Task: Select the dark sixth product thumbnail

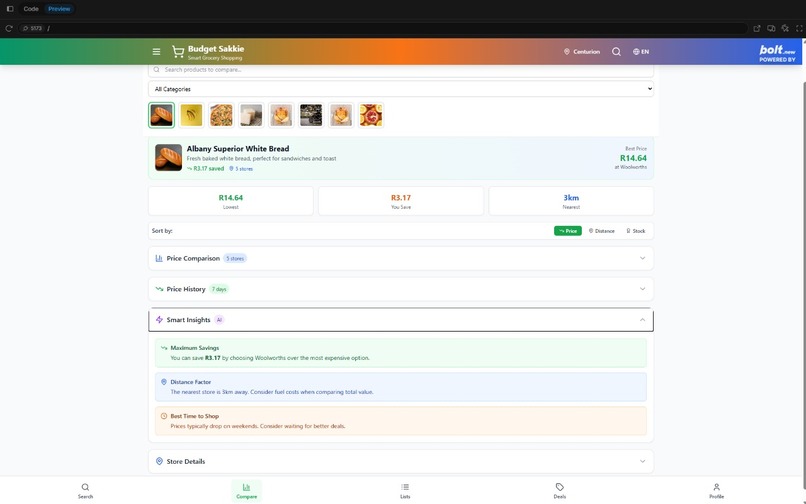Action: coord(311,115)
